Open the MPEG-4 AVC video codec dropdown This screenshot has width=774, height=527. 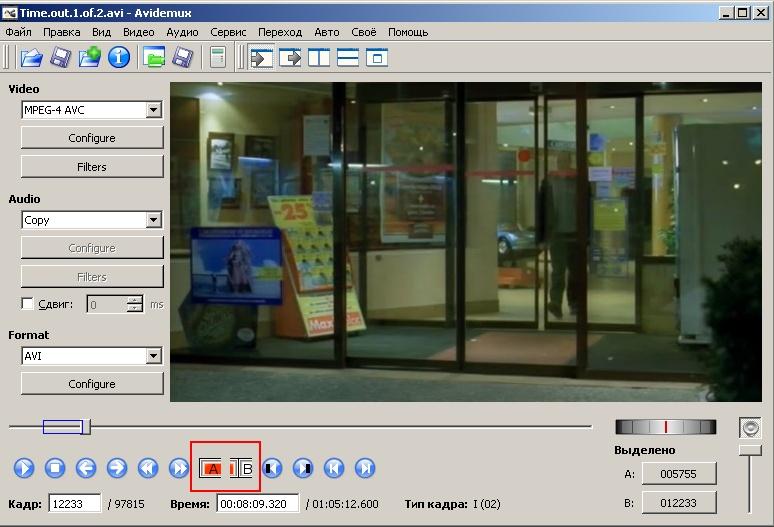pos(154,110)
